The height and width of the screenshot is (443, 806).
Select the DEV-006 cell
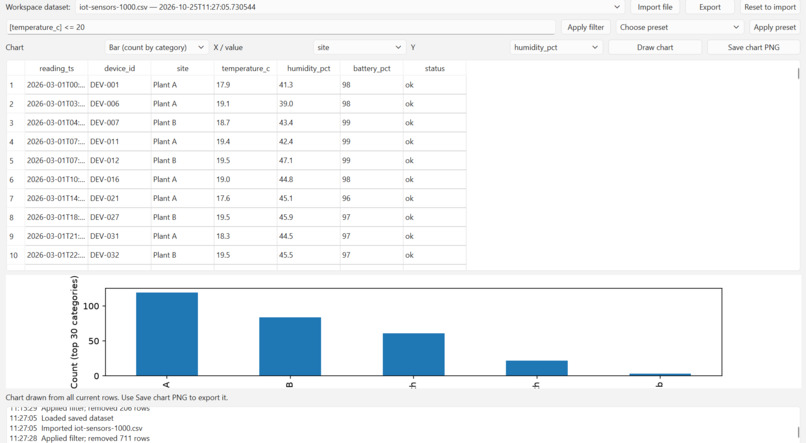pos(119,104)
